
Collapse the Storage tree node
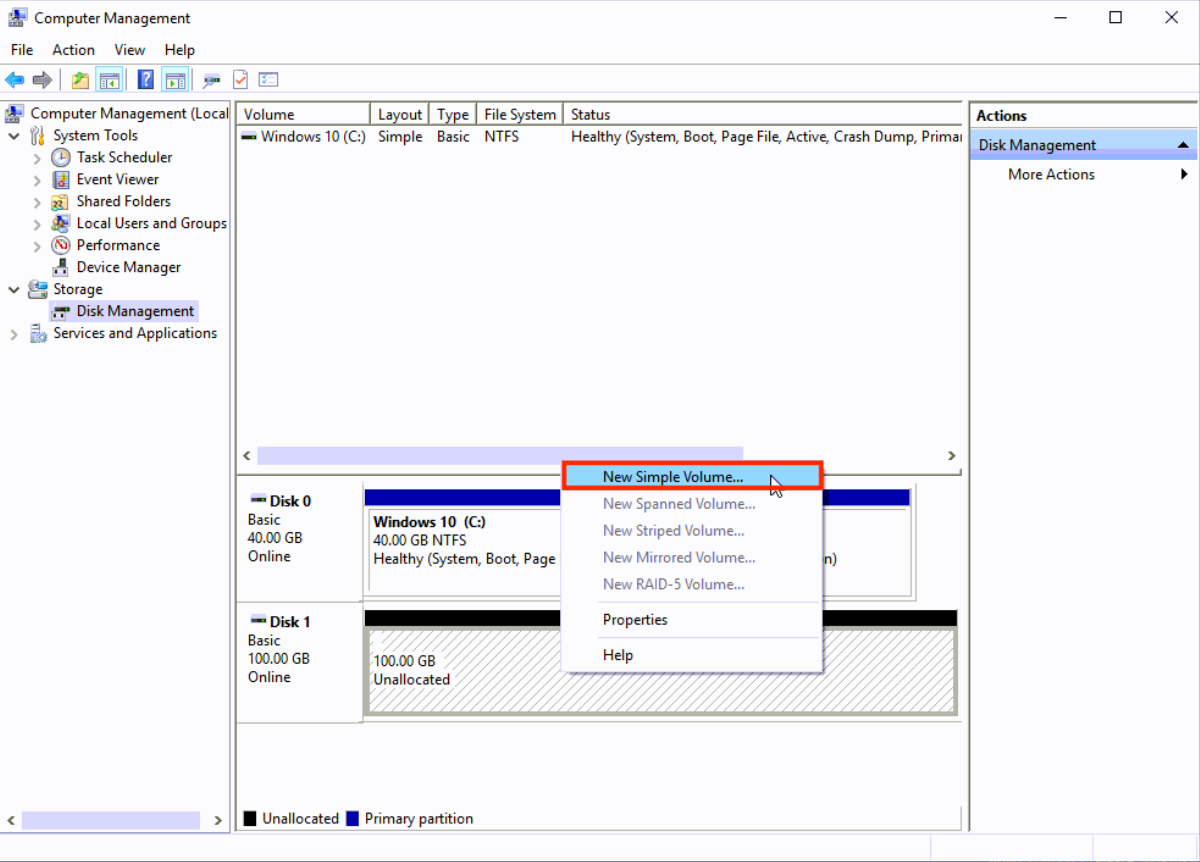(14, 289)
